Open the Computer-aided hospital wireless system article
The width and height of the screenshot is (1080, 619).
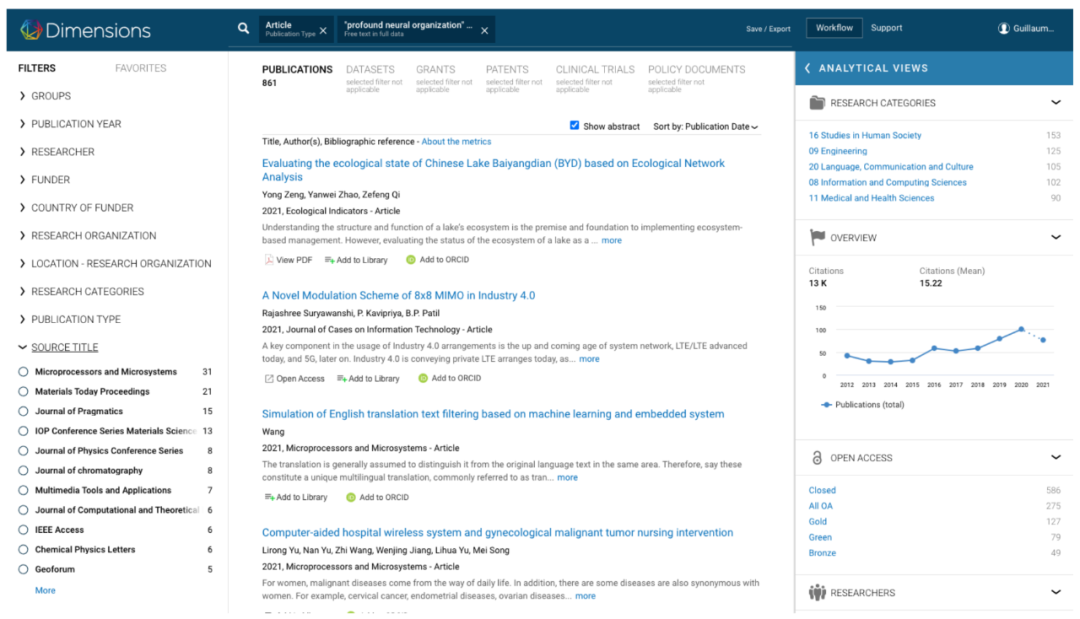[x=497, y=533]
